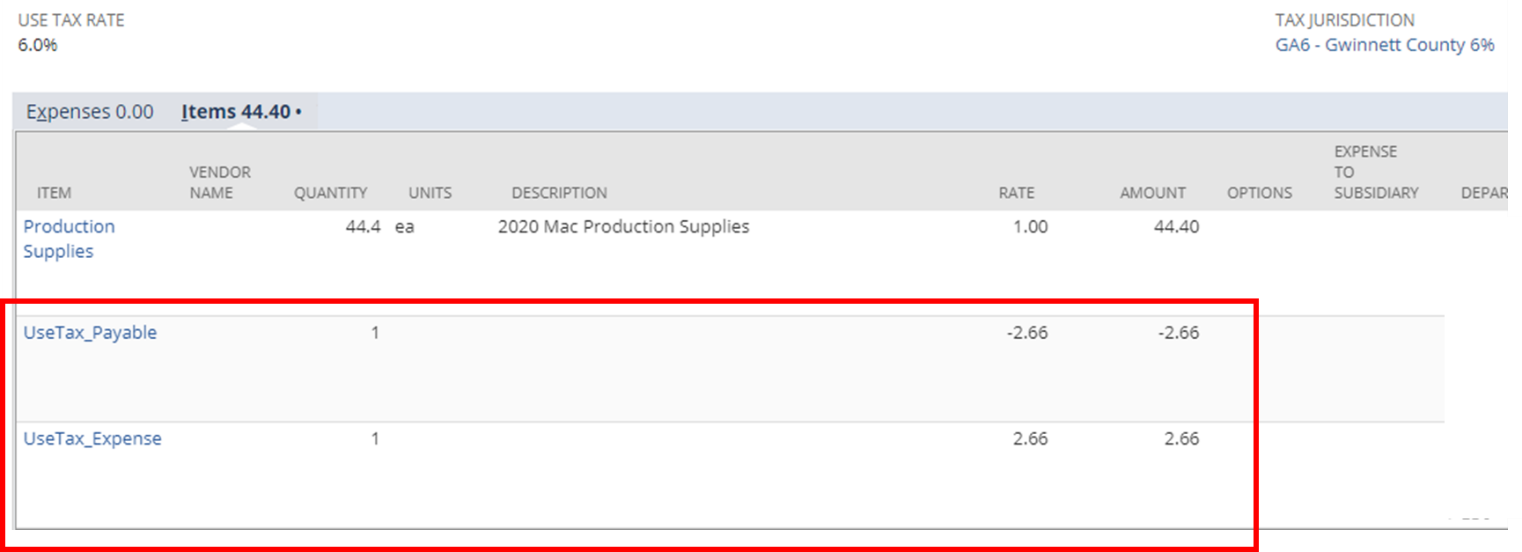Click the UNITS column header

[x=430, y=193]
